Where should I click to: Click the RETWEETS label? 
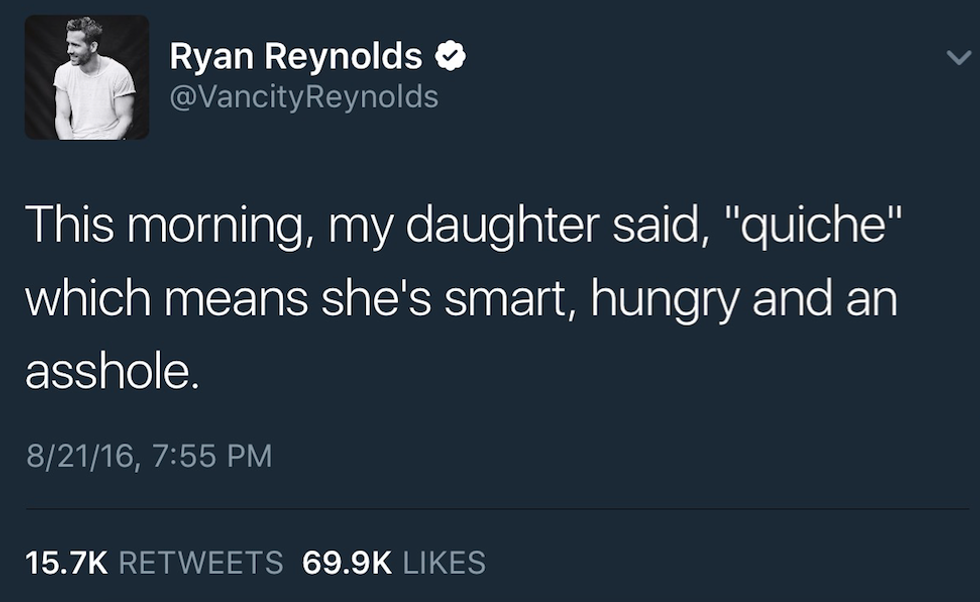click(x=200, y=562)
